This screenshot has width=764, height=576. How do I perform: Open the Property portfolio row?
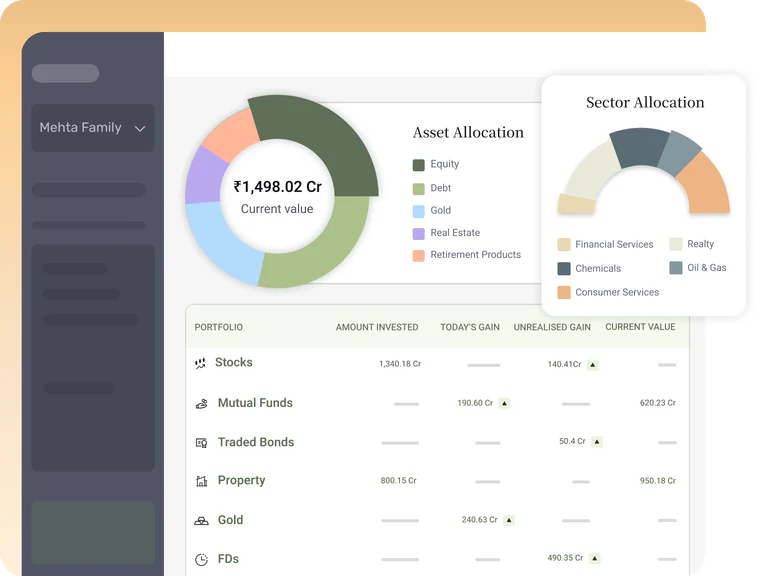(437, 480)
